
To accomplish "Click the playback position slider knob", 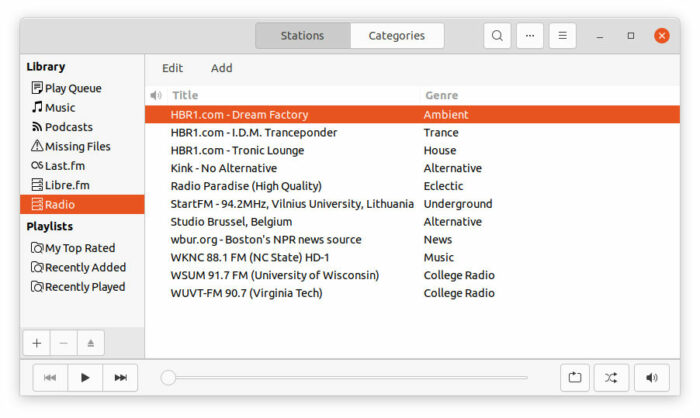I will pos(168,378).
